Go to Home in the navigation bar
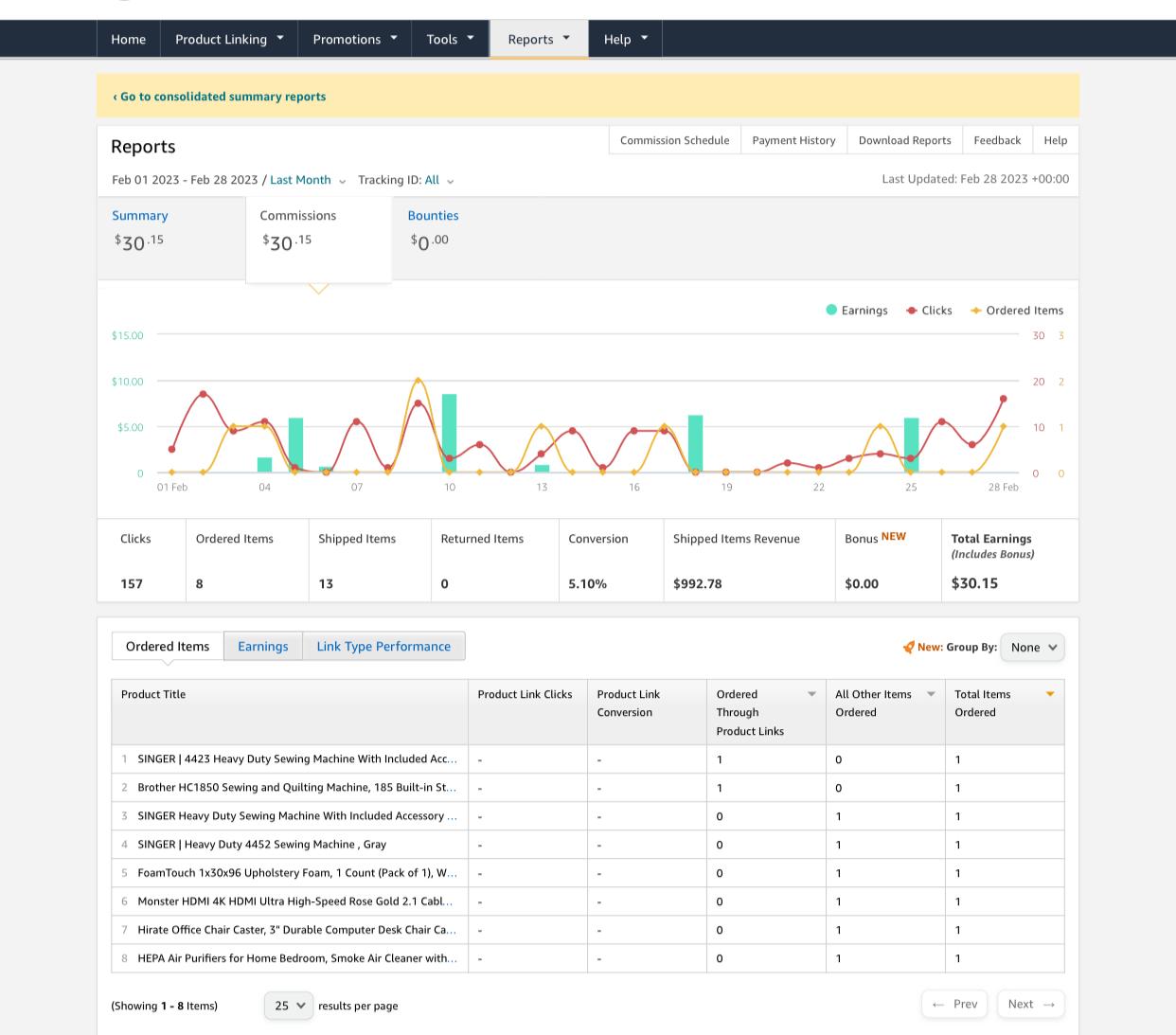Screen dimensions: 1176x1035 click(x=128, y=39)
